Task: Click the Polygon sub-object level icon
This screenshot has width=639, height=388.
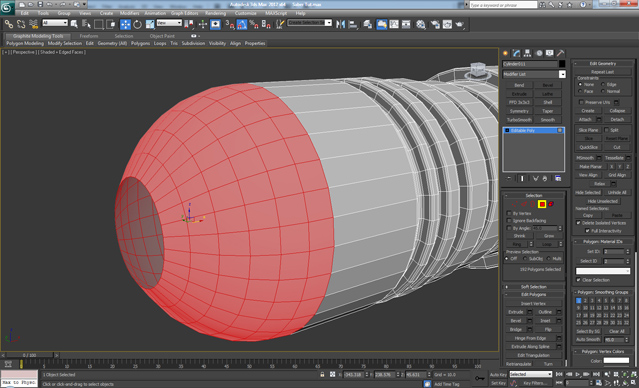Action: point(542,204)
